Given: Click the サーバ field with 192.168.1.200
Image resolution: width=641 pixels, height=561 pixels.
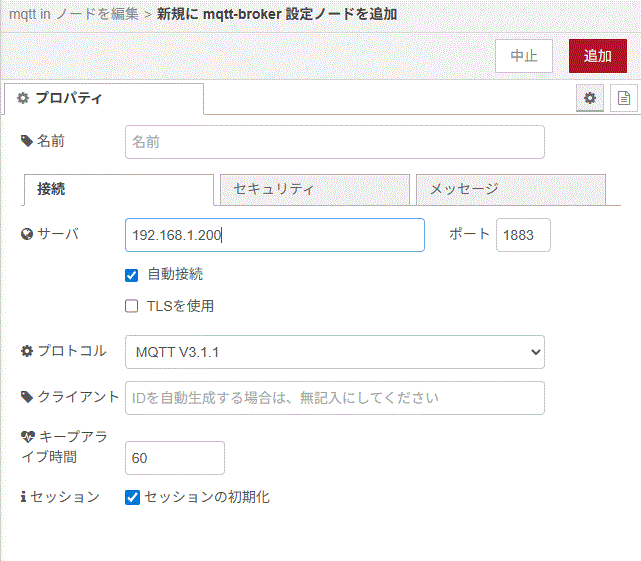Looking at the screenshot, I should click(x=274, y=235).
